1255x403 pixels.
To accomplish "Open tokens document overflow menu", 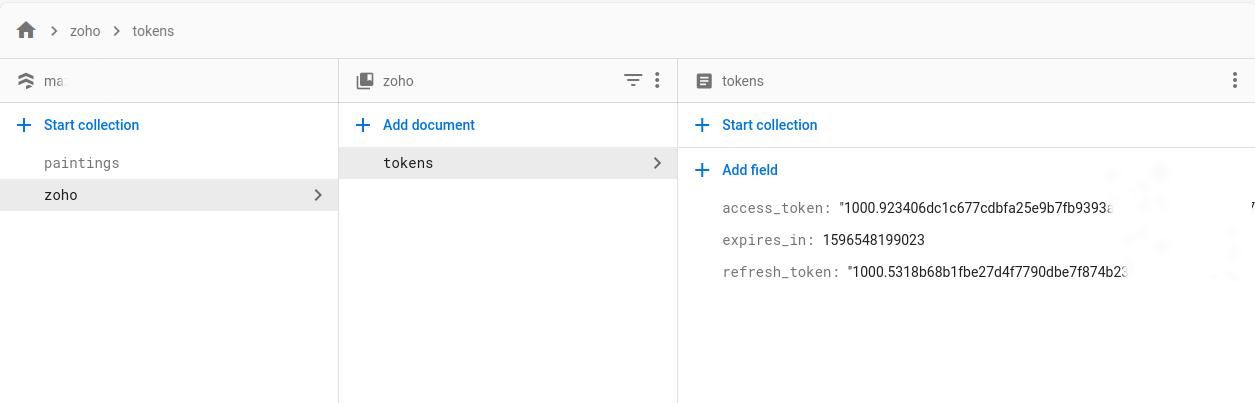I will tap(1235, 80).
